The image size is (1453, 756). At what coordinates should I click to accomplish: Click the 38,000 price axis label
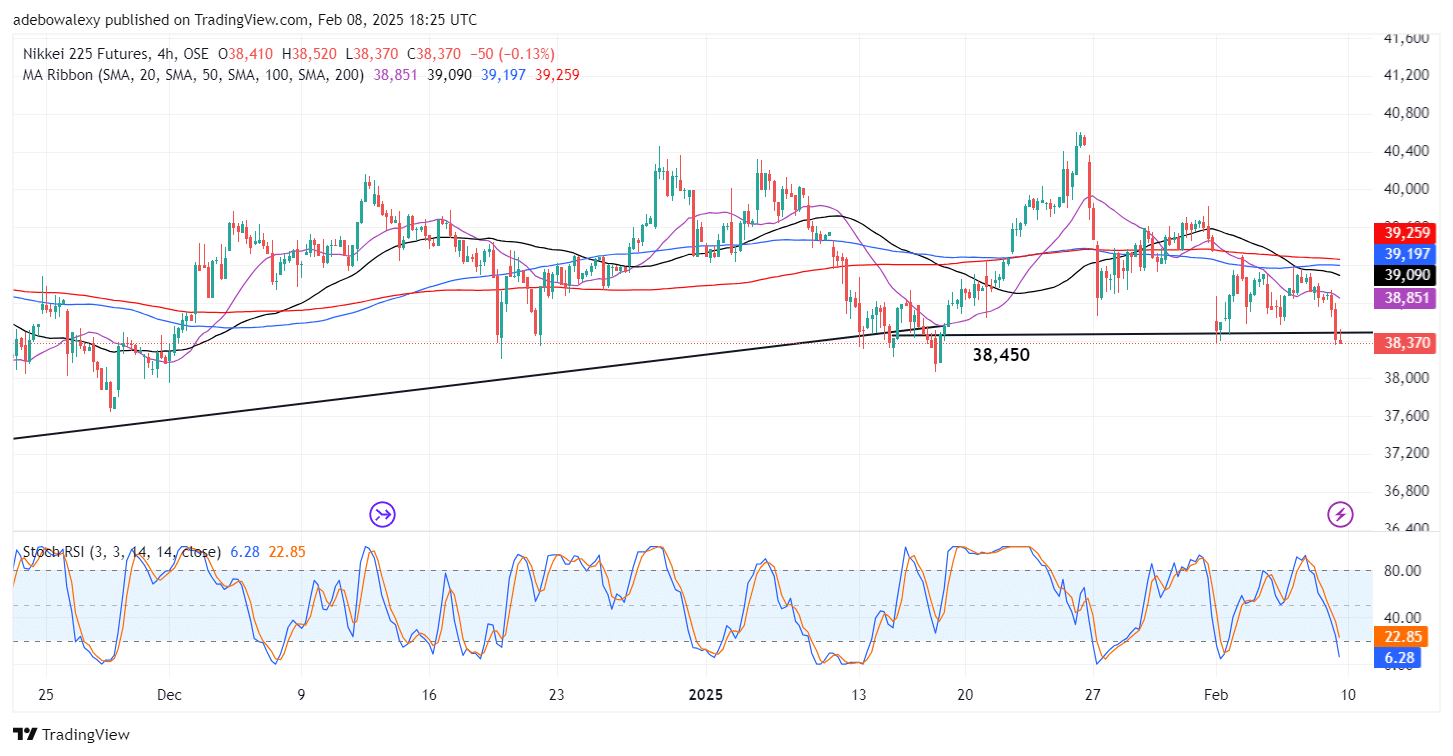pyautogui.click(x=1404, y=378)
